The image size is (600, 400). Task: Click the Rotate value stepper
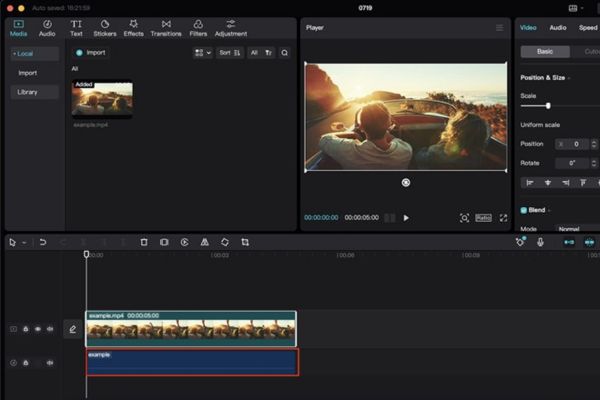pos(593,163)
